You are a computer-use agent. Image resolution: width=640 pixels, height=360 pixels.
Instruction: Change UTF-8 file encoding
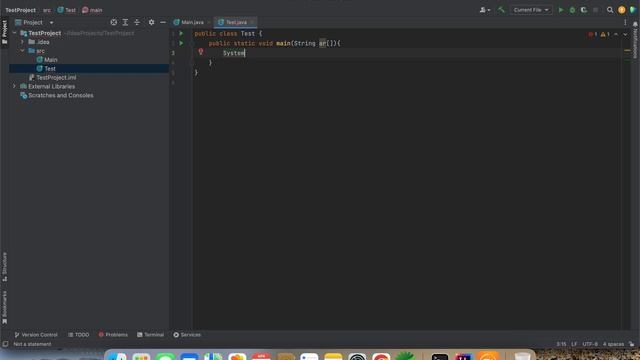(x=590, y=344)
